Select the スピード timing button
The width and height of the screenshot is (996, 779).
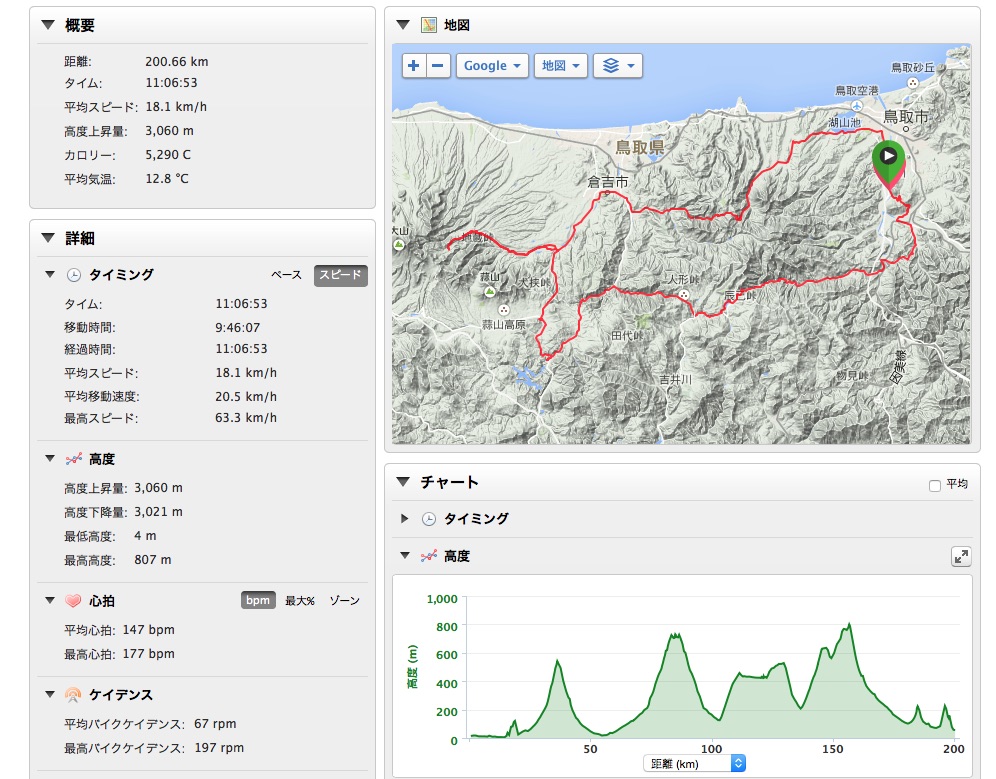341,275
